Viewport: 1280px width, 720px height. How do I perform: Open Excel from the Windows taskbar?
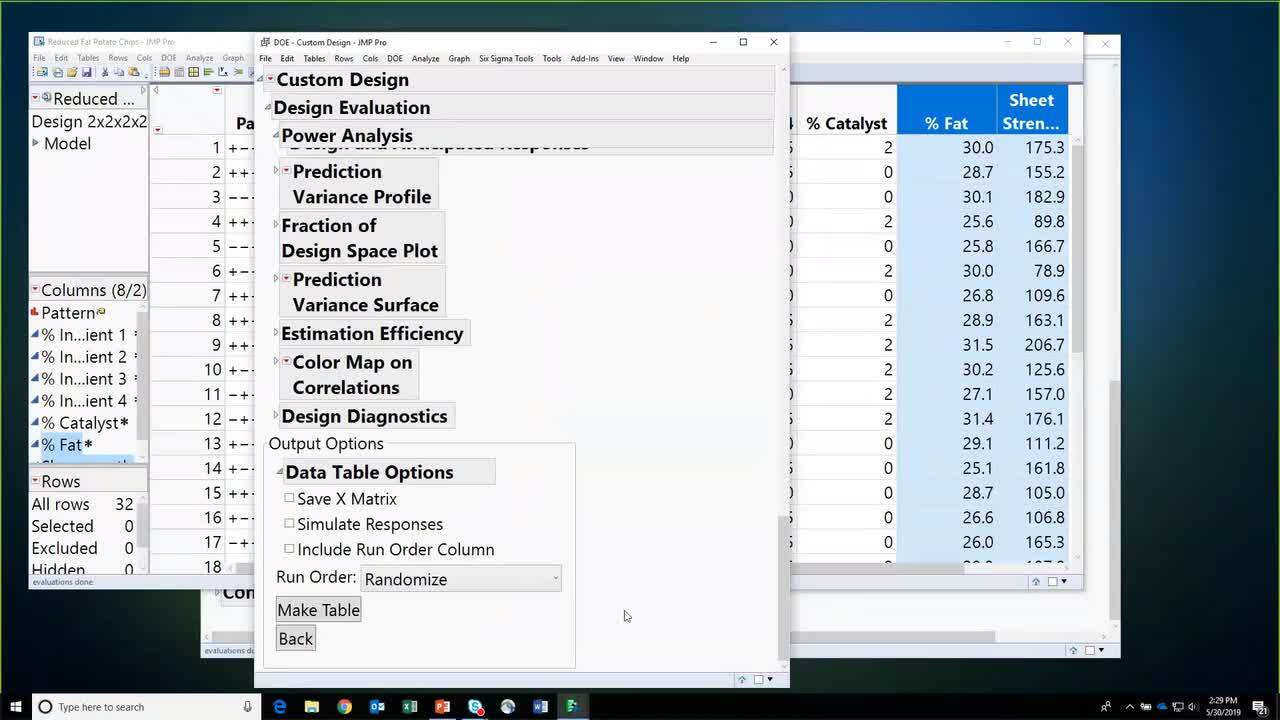click(410, 707)
